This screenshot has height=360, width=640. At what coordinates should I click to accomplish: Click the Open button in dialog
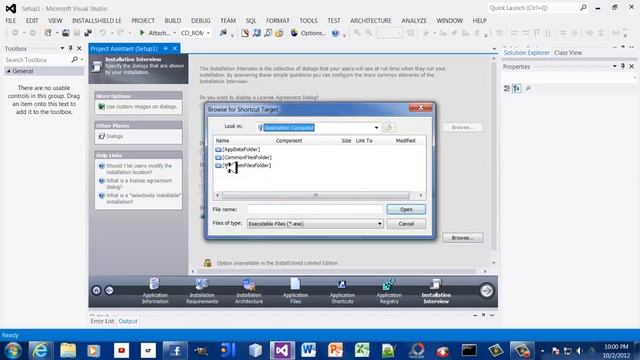point(406,209)
